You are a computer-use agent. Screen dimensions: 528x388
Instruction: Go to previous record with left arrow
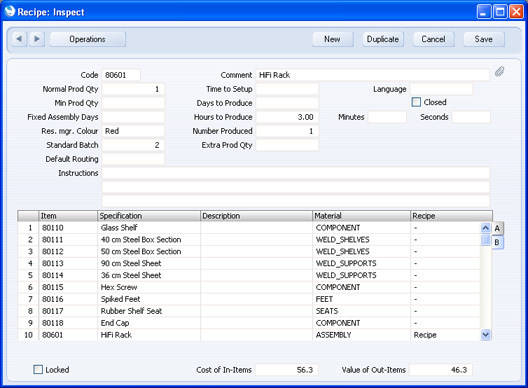[x=19, y=39]
